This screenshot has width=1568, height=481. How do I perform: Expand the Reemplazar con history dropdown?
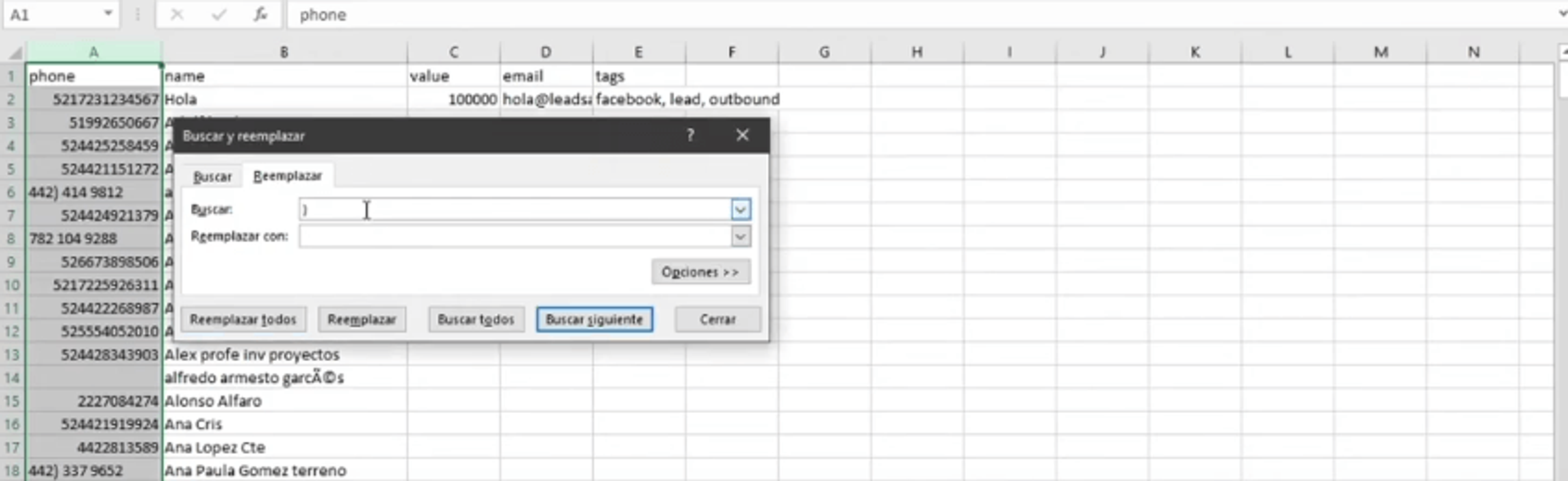(740, 237)
